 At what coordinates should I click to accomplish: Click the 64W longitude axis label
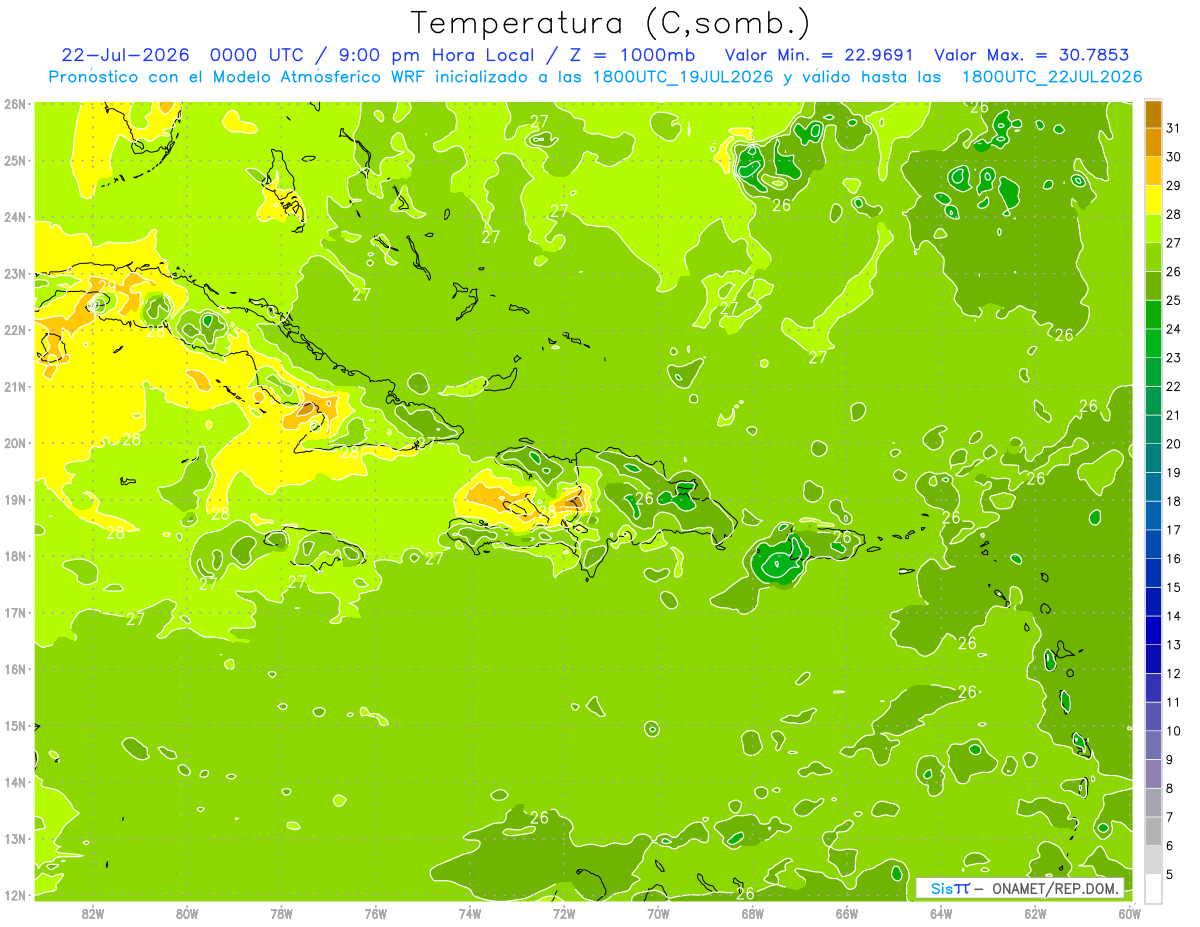point(941,913)
